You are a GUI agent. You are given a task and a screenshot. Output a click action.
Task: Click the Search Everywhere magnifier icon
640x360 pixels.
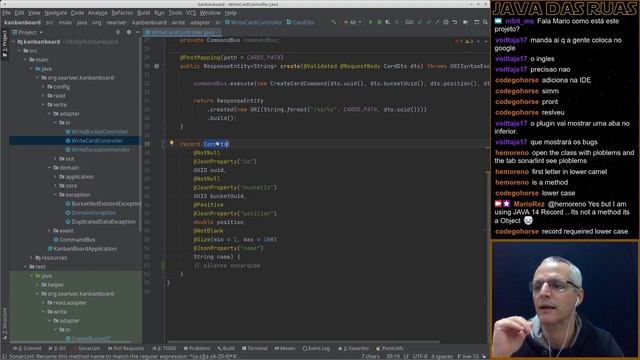[x=485, y=22]
